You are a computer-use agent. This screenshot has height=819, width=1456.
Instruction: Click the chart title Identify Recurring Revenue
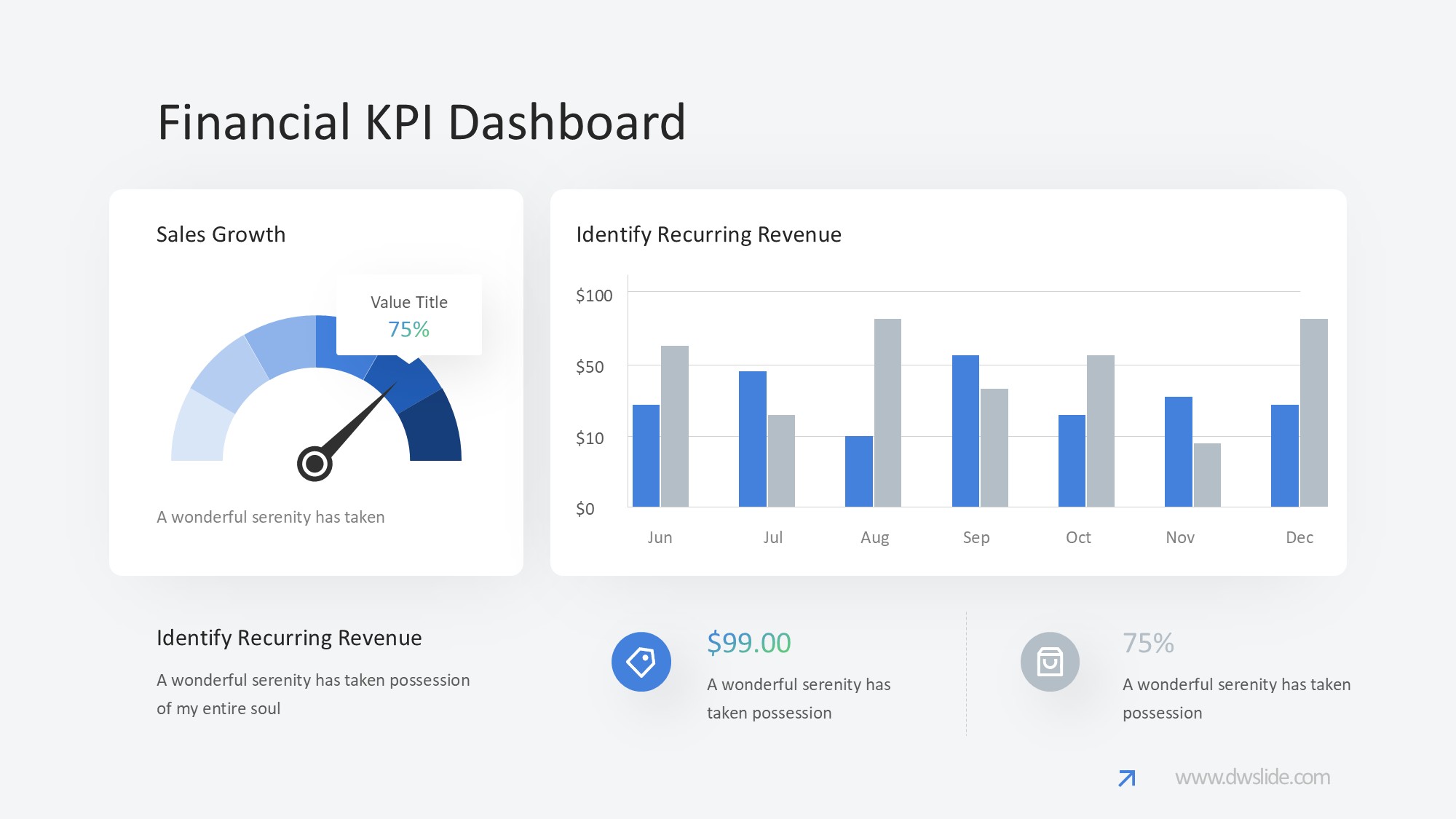point(708,234)
